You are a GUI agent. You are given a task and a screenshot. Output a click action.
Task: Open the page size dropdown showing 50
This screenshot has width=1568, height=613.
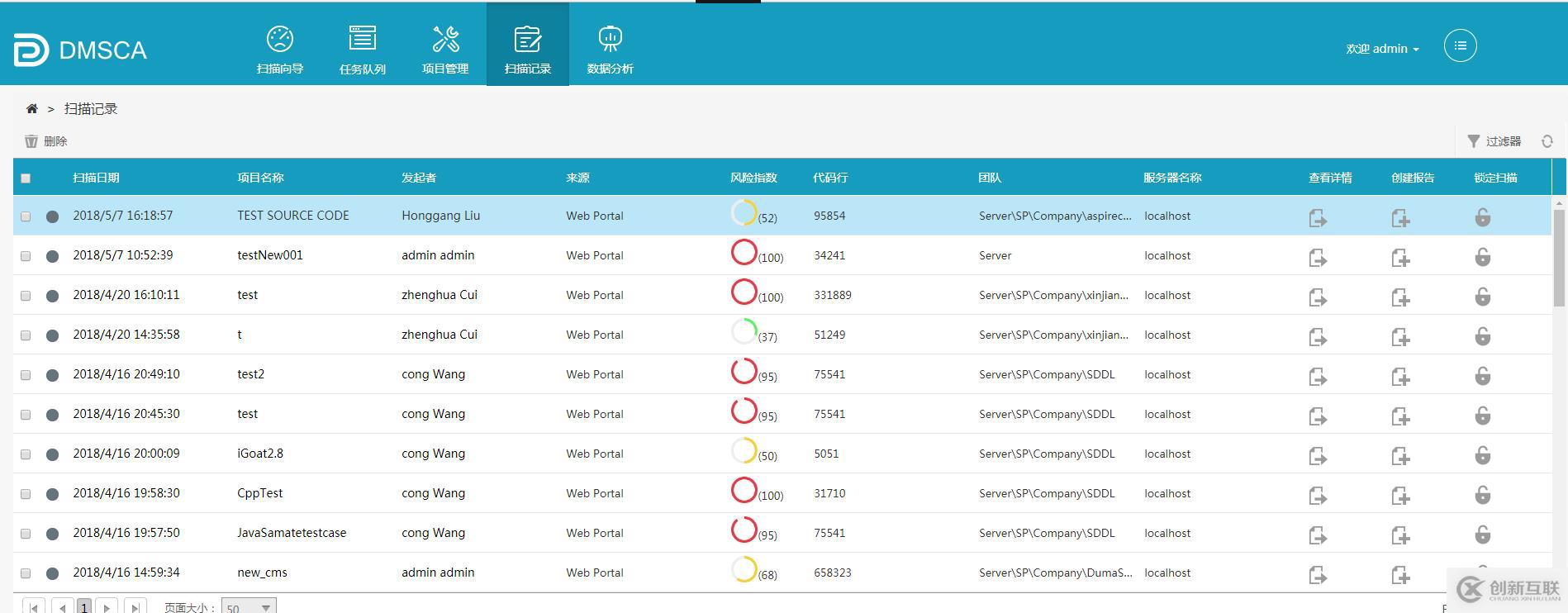(x=249, y=607)
